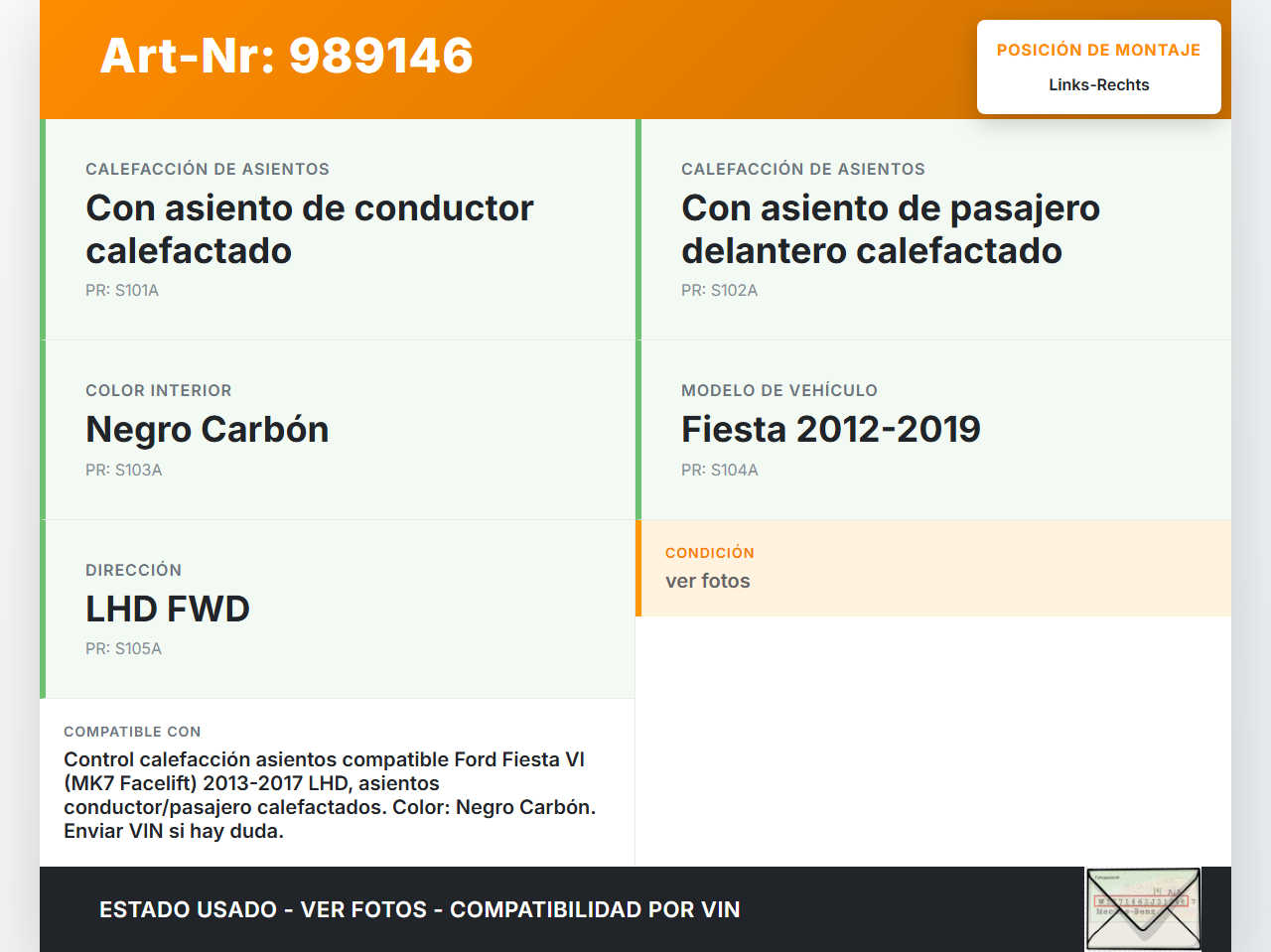Viewport: 1271px width, 952px height.
Task: Click "CALEFACCIÓN DE ASIENTOS" label above conductor text
Action: (208, 169)
